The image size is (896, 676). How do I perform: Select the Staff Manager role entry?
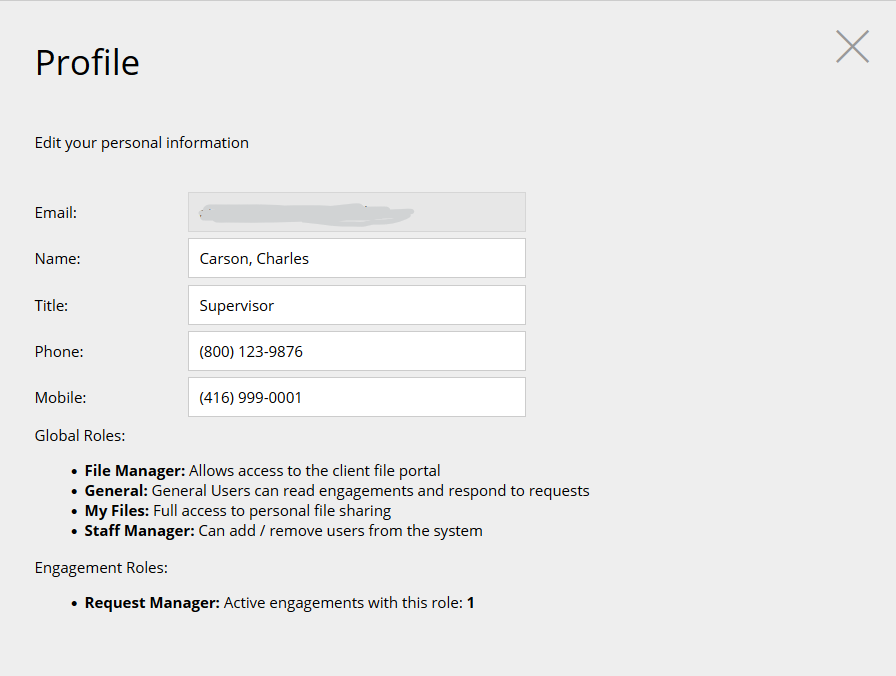coord(283,530)
